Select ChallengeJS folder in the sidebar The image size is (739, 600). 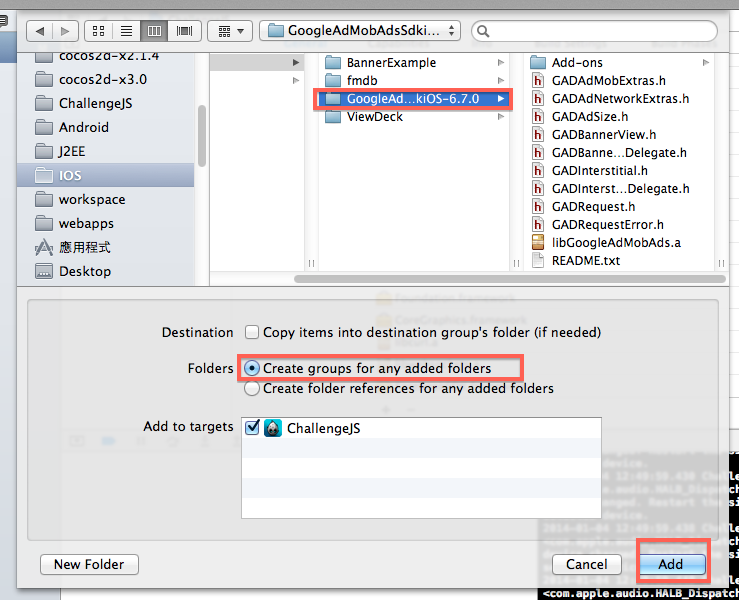(x=106, y=103)
